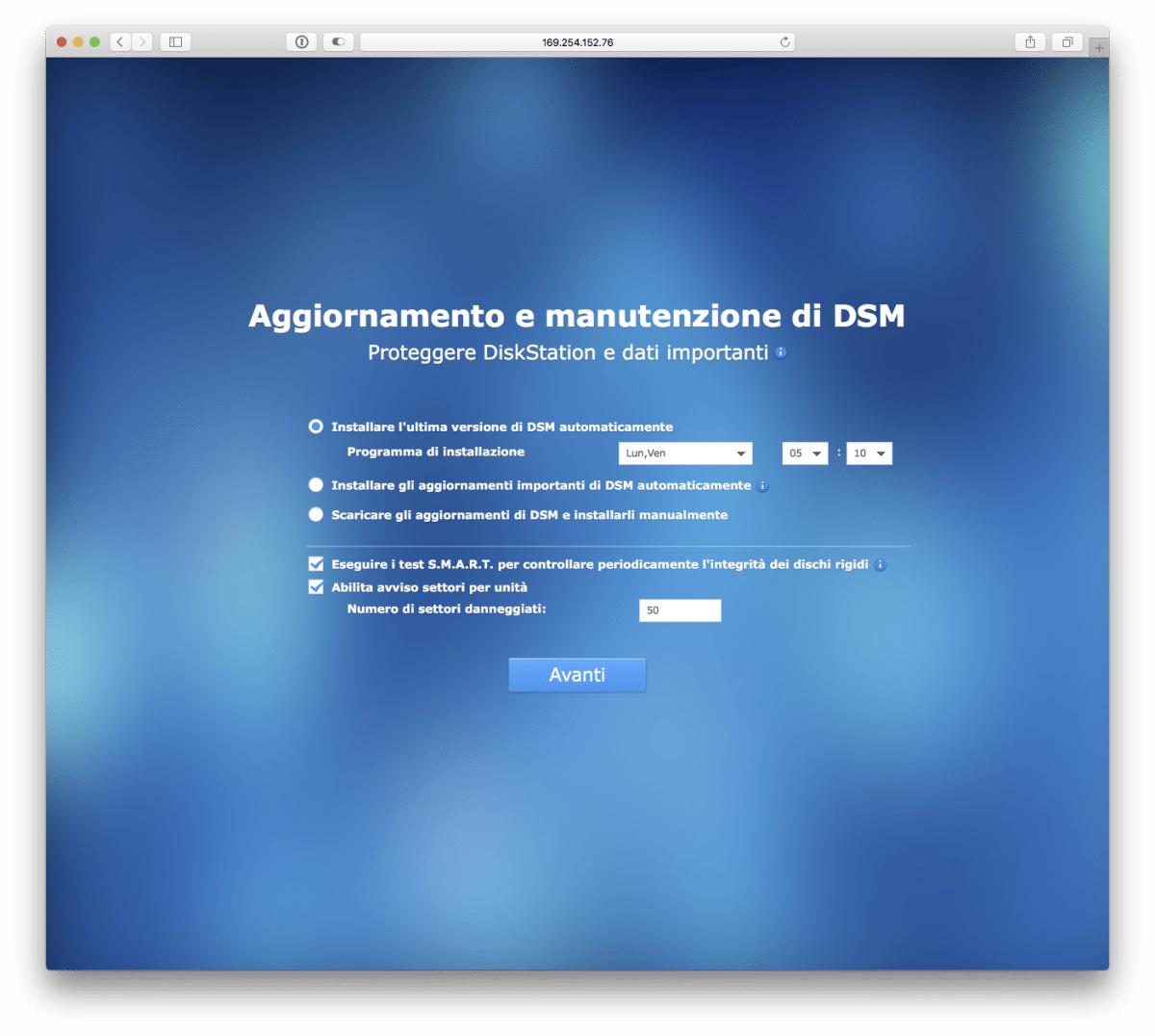Click the Safari back arrow button
The height and width of the screenshot is (1036, 1155).
120,42
